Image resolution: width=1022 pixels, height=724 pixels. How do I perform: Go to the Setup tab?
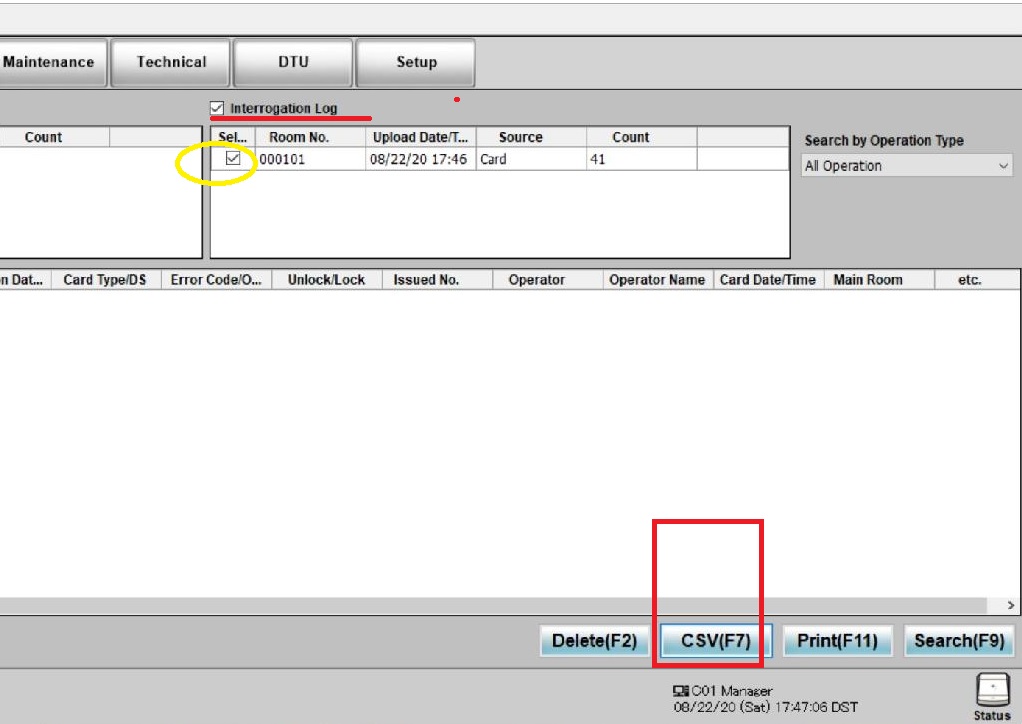pyautogui.click(x=416, y=62)
